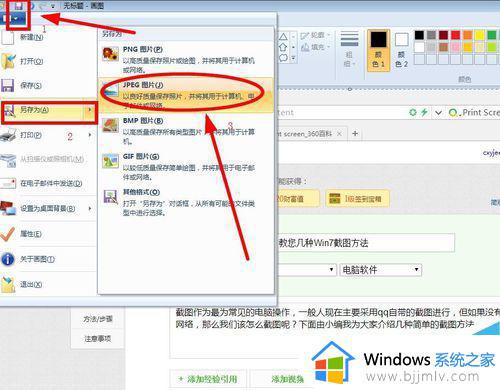Screen dimensions: 500x390
Task: Pick the pink color swatch
Action: [x=456, y=47]
